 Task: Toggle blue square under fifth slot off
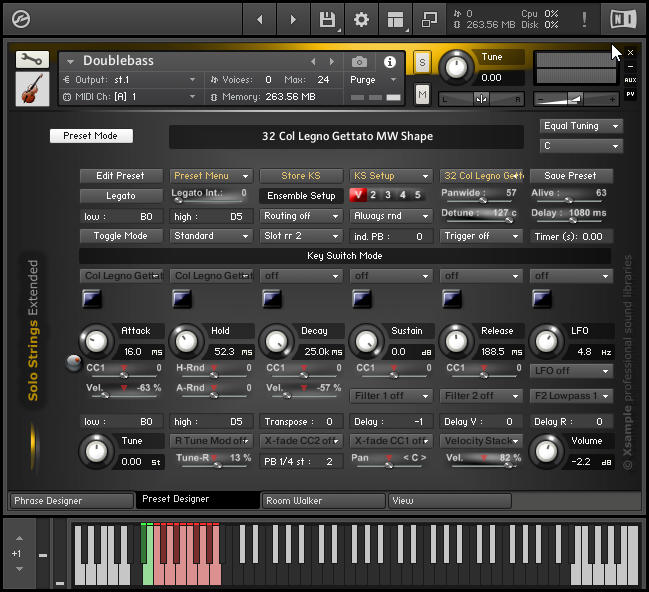[452, 299]
